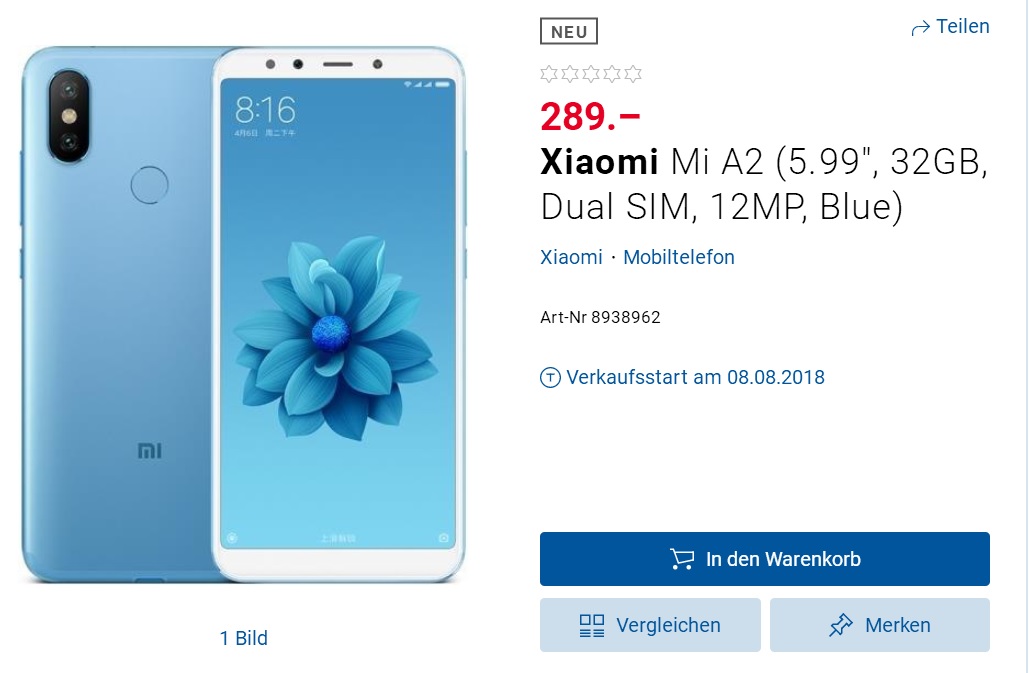Image resolution: width=1029 pixels, height=673 pixels.
Task: Click the 289.– price
Action: (x=590, y=117)
